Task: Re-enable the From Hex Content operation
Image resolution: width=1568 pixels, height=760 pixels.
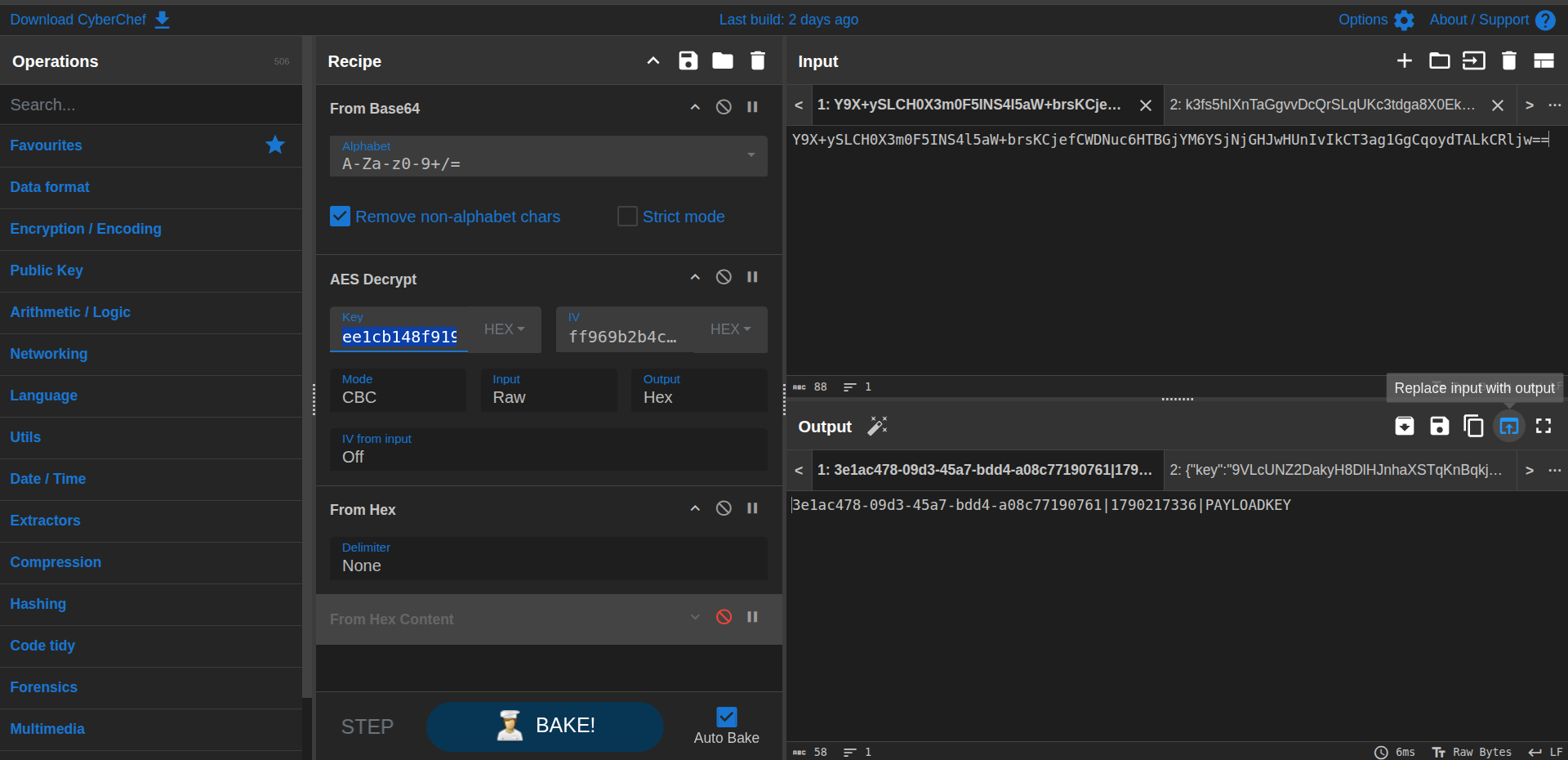Action: [x=724, y=617]
